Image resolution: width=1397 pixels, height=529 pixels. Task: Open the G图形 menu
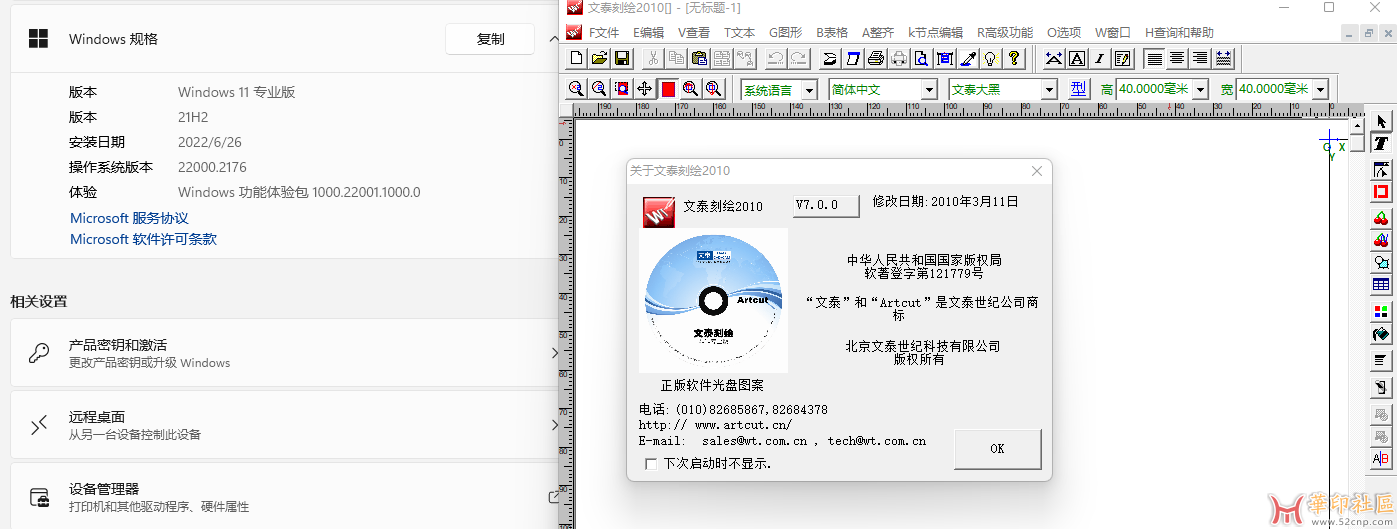[785, 33]
